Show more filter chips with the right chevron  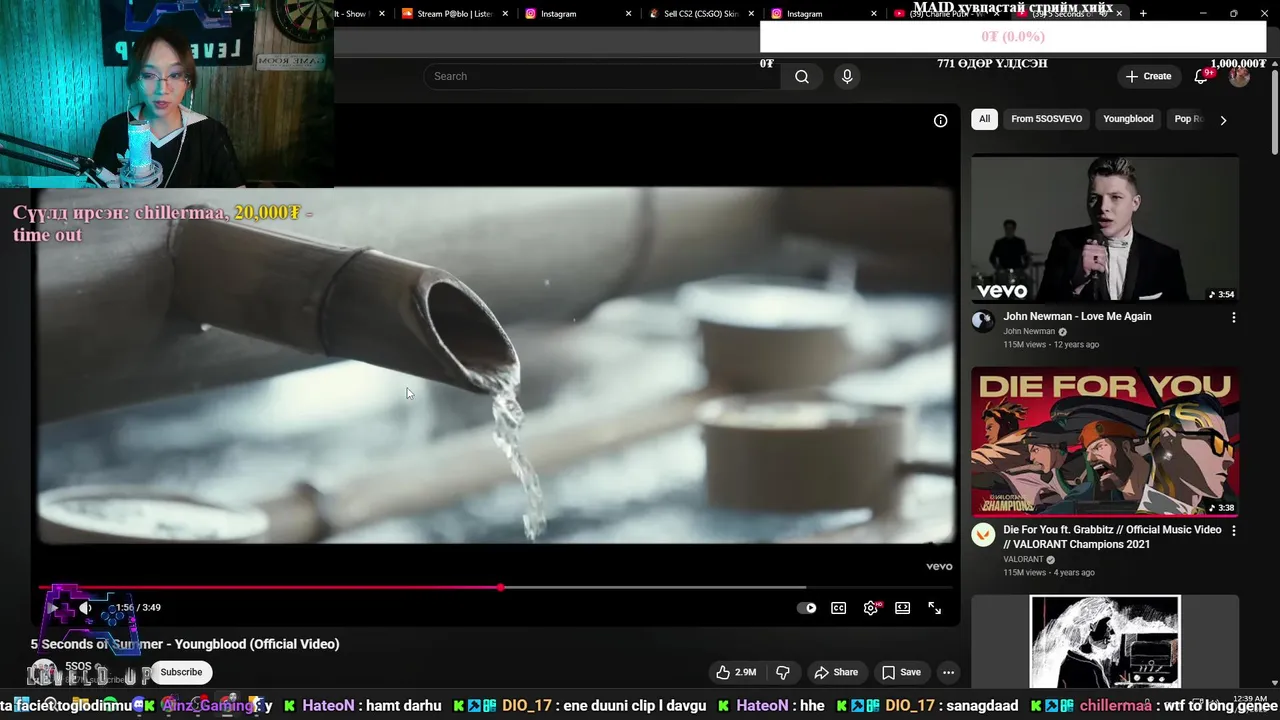pos(1223,120)
